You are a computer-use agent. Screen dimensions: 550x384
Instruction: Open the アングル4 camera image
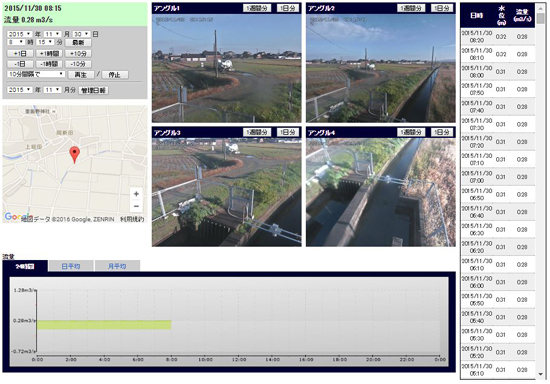click(381, 192)
